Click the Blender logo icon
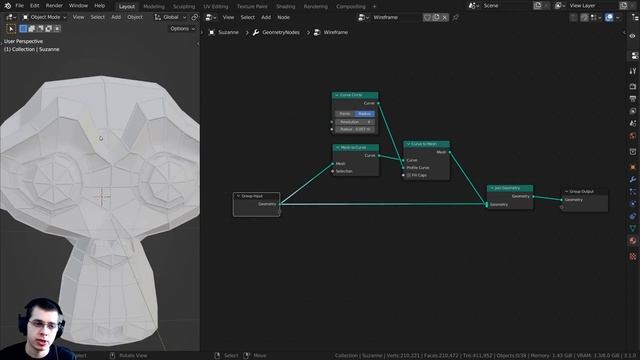 click(x=8, y=6)
